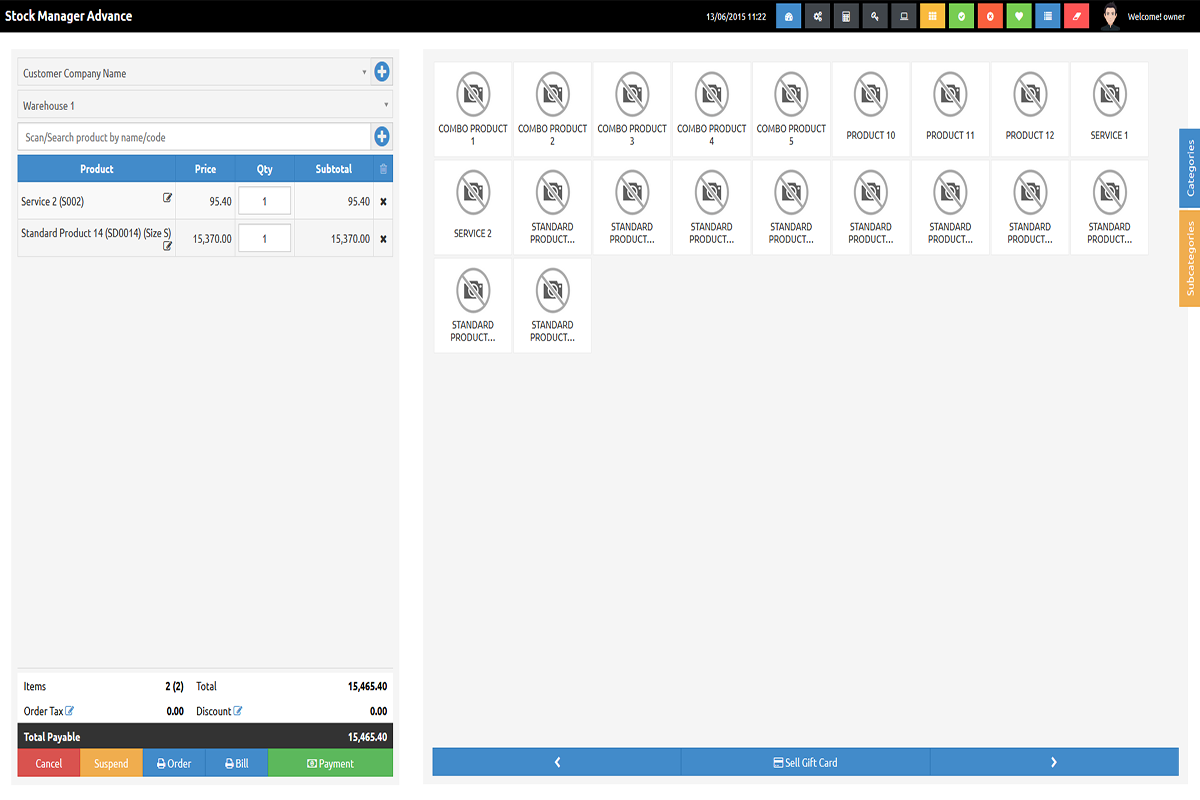Expand the Customer Company Name dropdown

[194, 73]
